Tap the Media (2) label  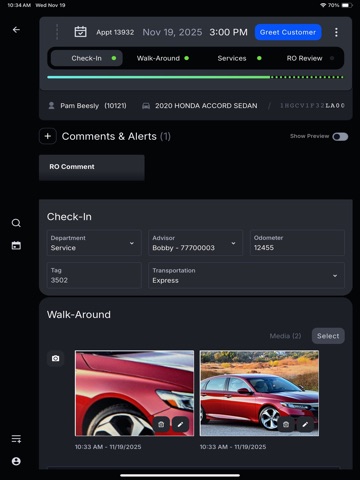[x=285, y=336]
